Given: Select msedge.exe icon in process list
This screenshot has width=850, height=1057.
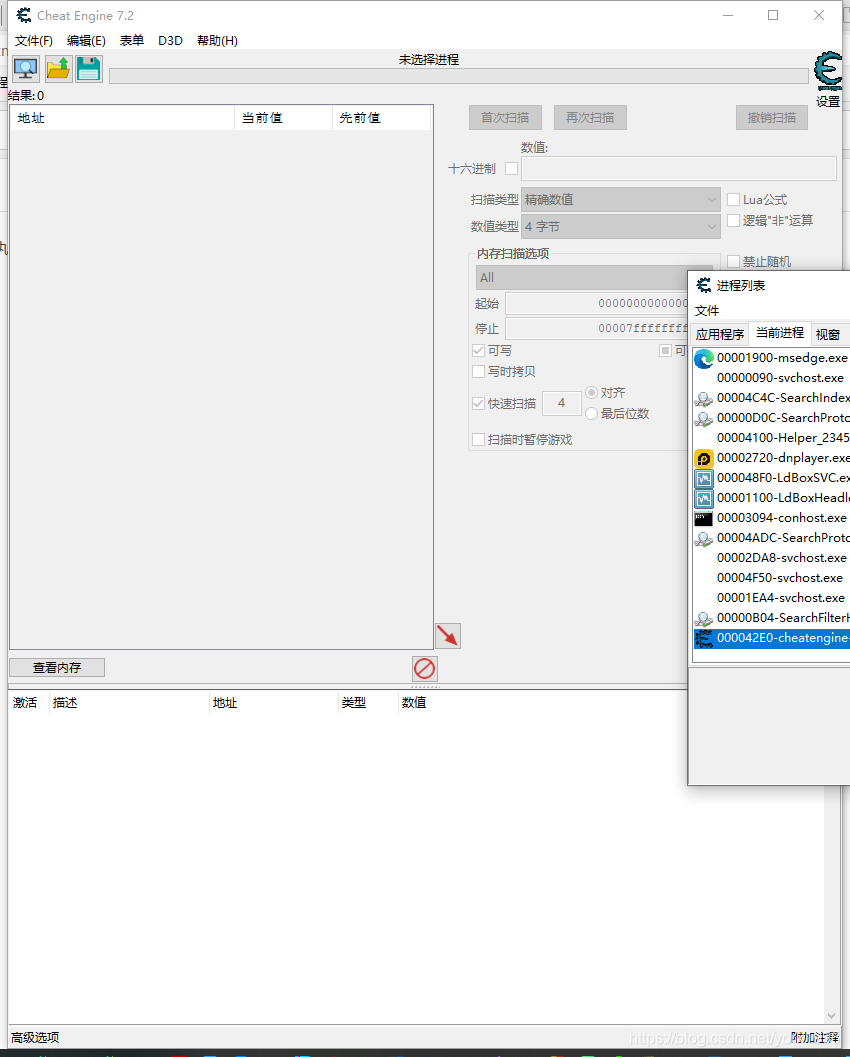Looking at the screenshot, I should pyautogui.click(x=704, y=359).
